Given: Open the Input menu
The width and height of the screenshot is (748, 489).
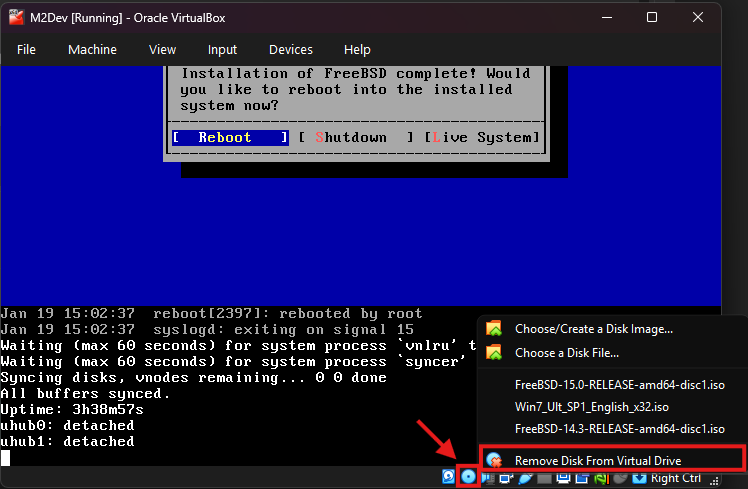Looking at the screenshot, I should point(222,49).
